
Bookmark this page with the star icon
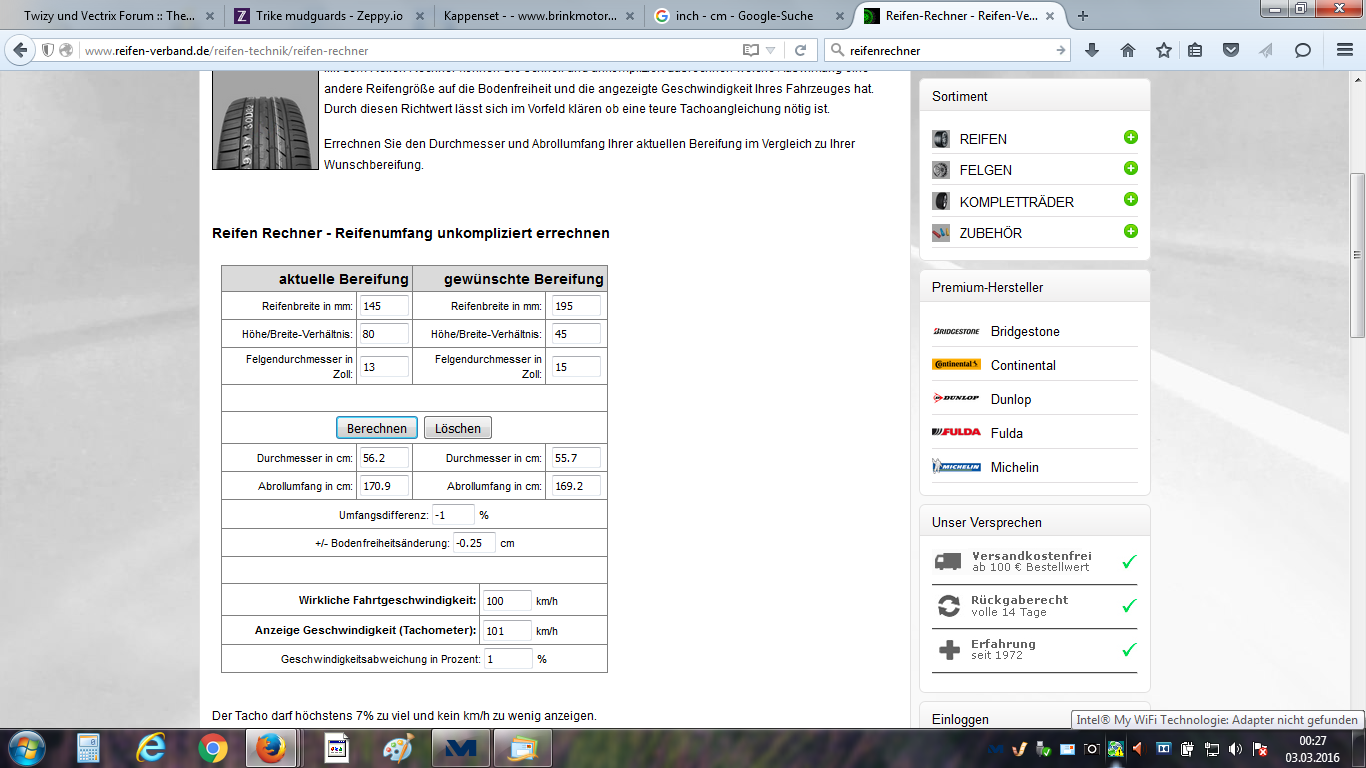coord(1163,50)
